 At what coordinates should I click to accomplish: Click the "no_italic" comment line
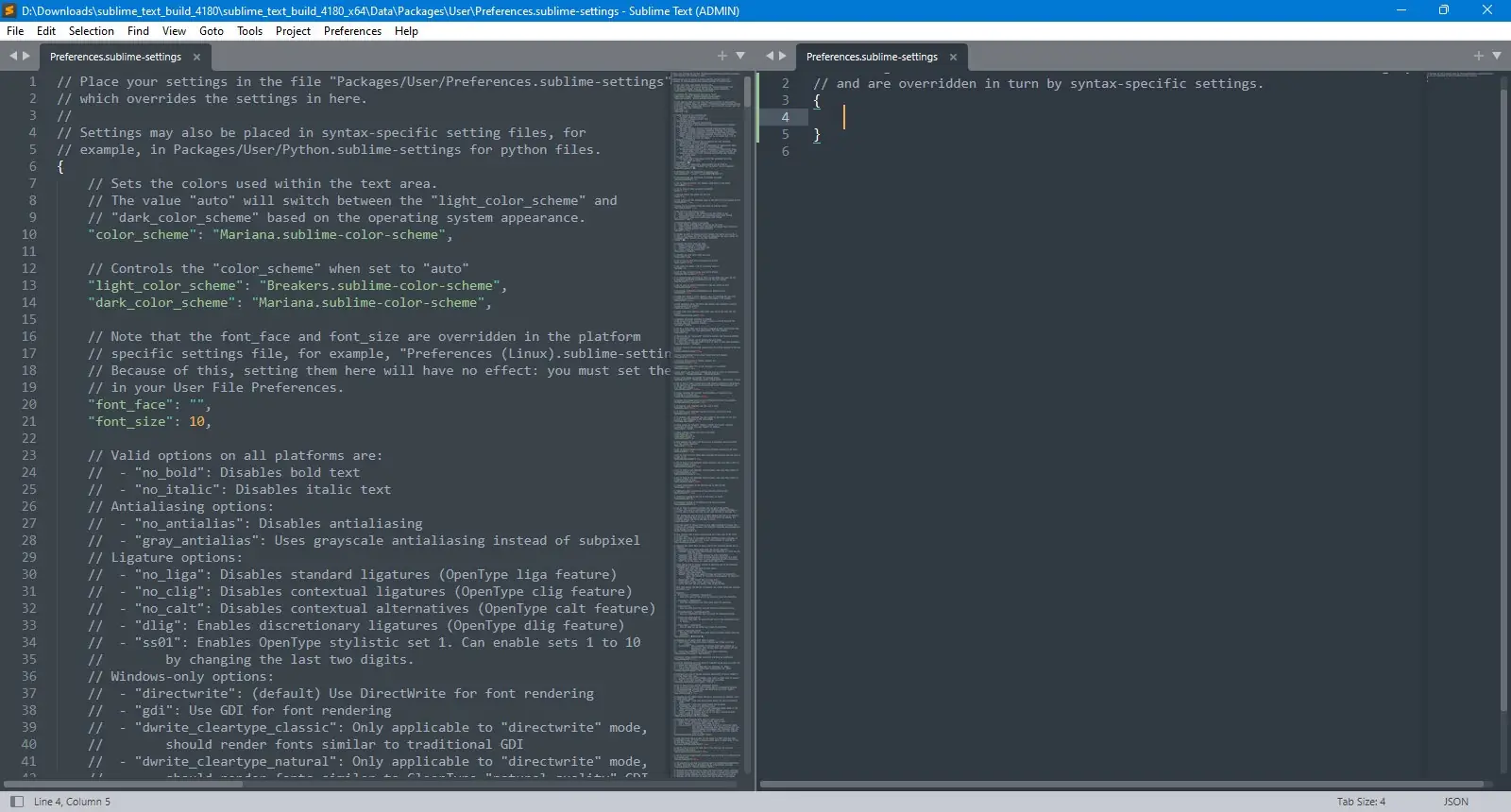pyautogui.click(x=239, y=490)
